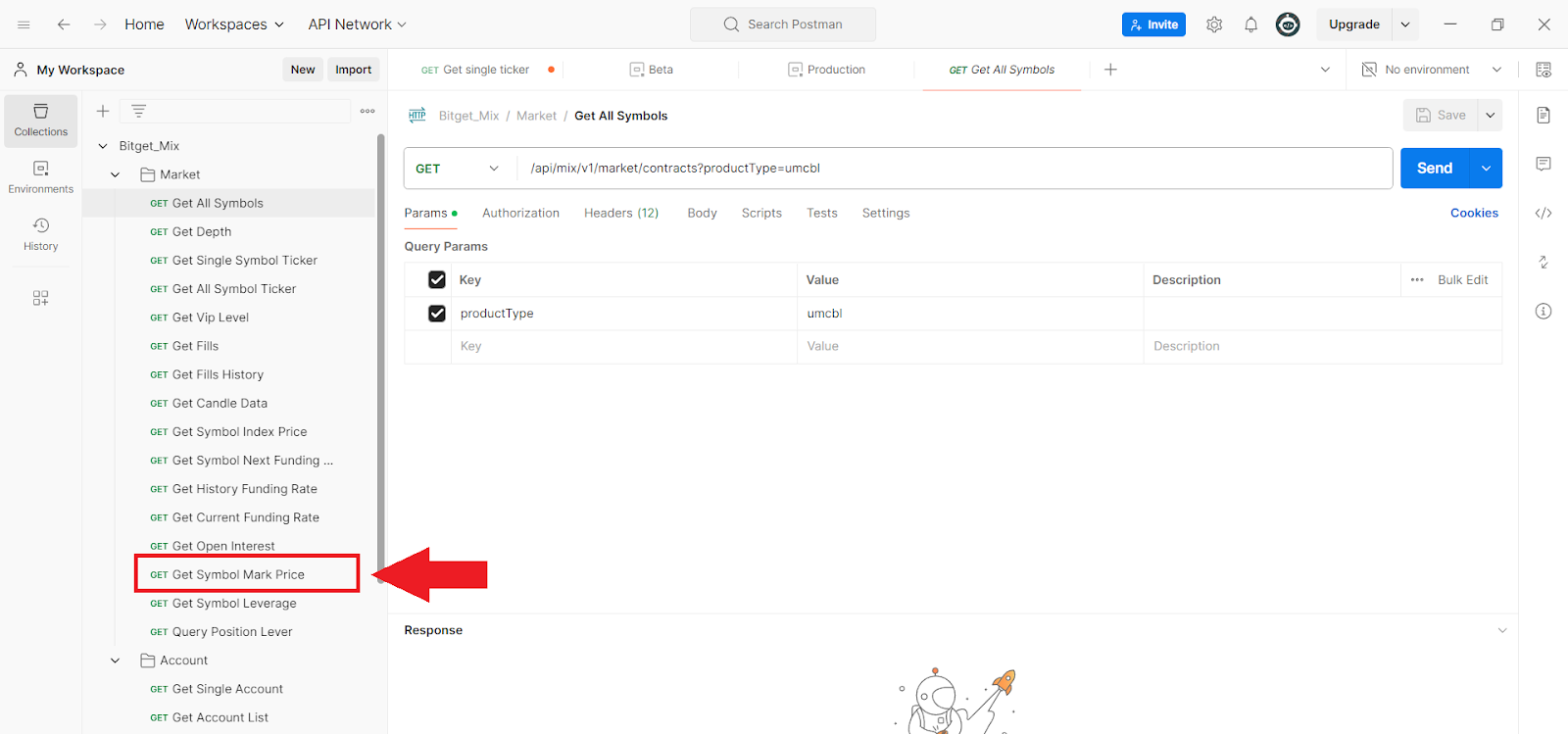The image size is (1568, 734).
Task: Open the Info icon in right sidebar
Action: pos(1543,311)
